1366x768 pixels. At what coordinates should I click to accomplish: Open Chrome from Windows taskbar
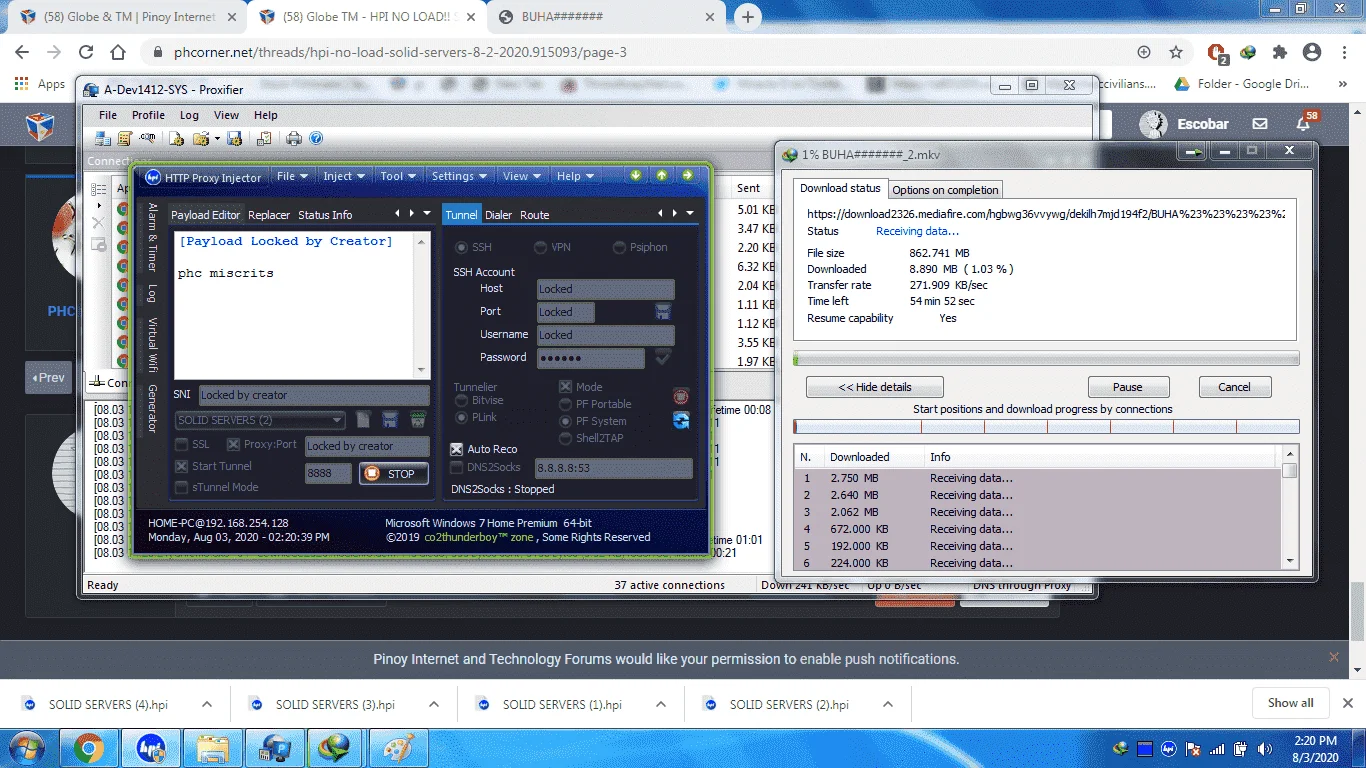tap(88, 748)
